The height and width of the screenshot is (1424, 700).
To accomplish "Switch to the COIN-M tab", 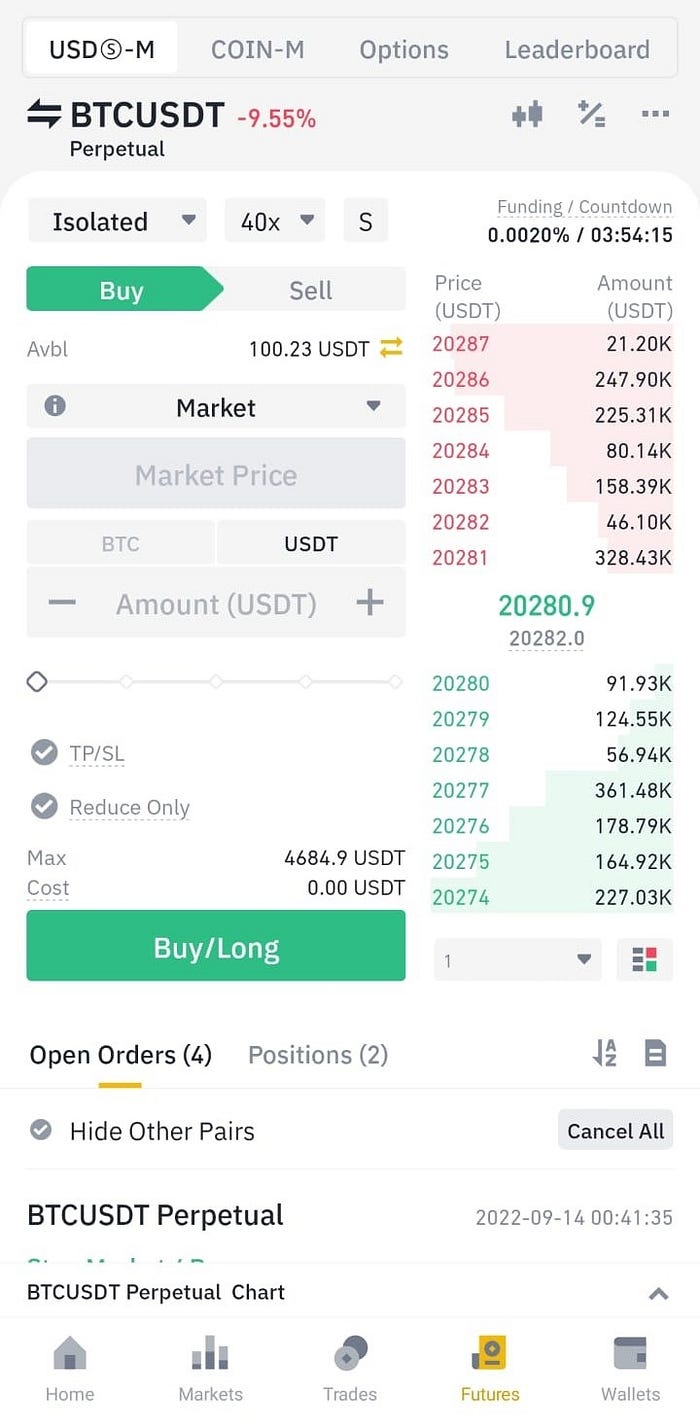I will [x=257, y=49].
